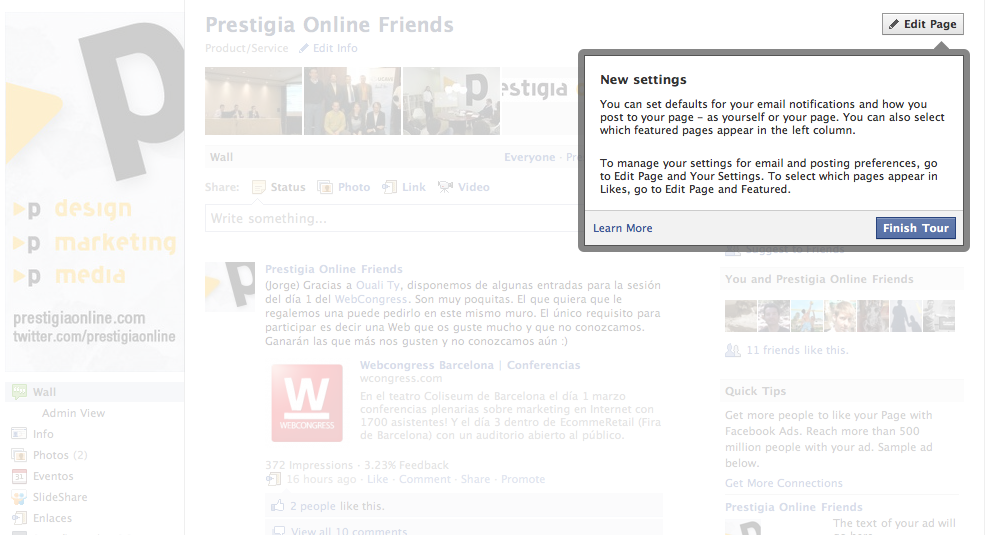Viewport: 994px width, 535px height.
Task: Like the Webcongress post
Action: click(377, 479)
